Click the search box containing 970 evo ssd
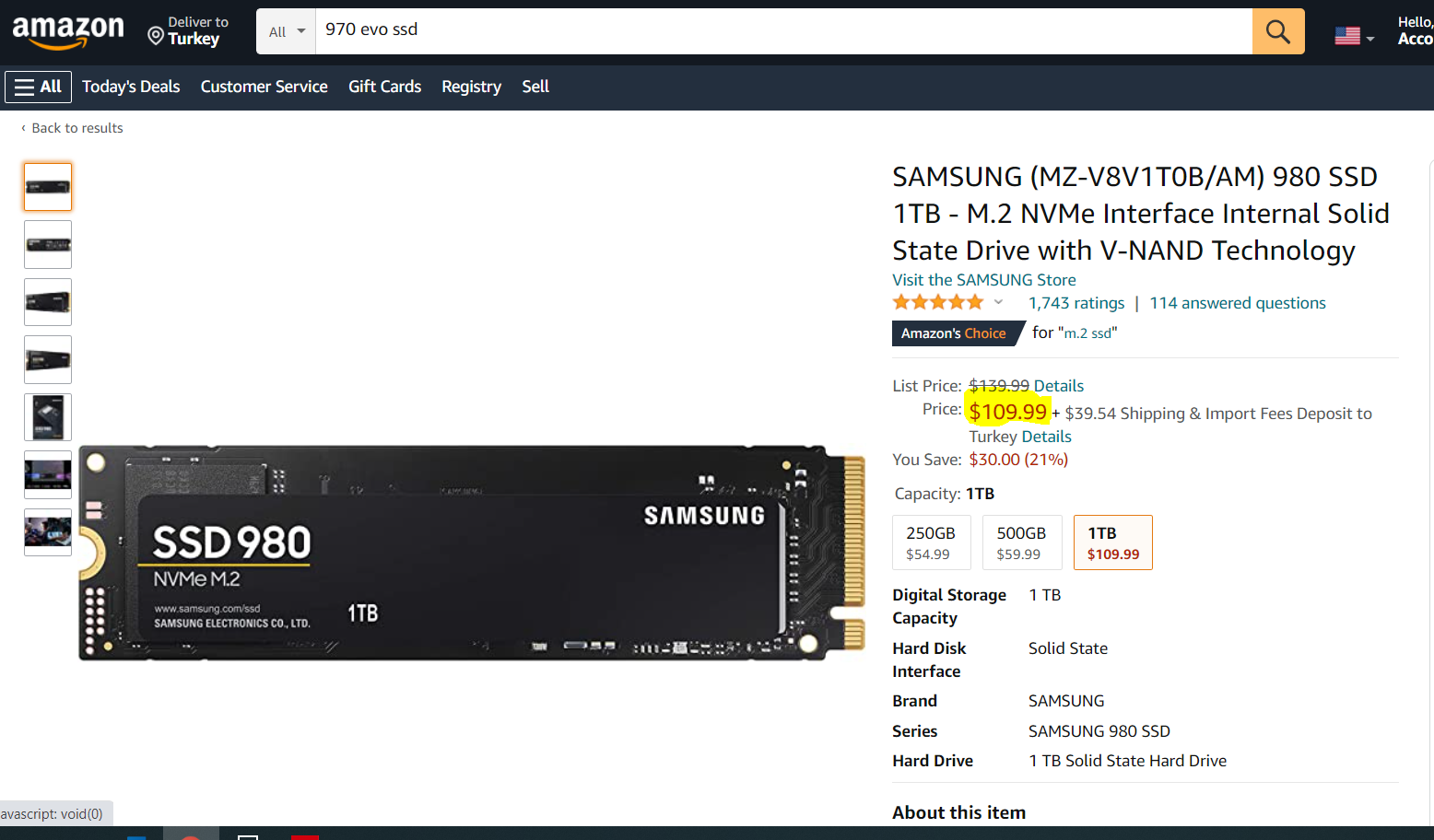Screen dimensions: 1434x840 [x=784, y=31]
